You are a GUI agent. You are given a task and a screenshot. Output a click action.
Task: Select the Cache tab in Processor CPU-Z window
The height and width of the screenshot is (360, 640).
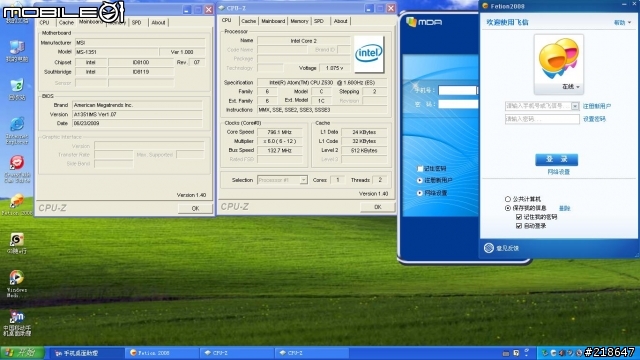[248, 21]
